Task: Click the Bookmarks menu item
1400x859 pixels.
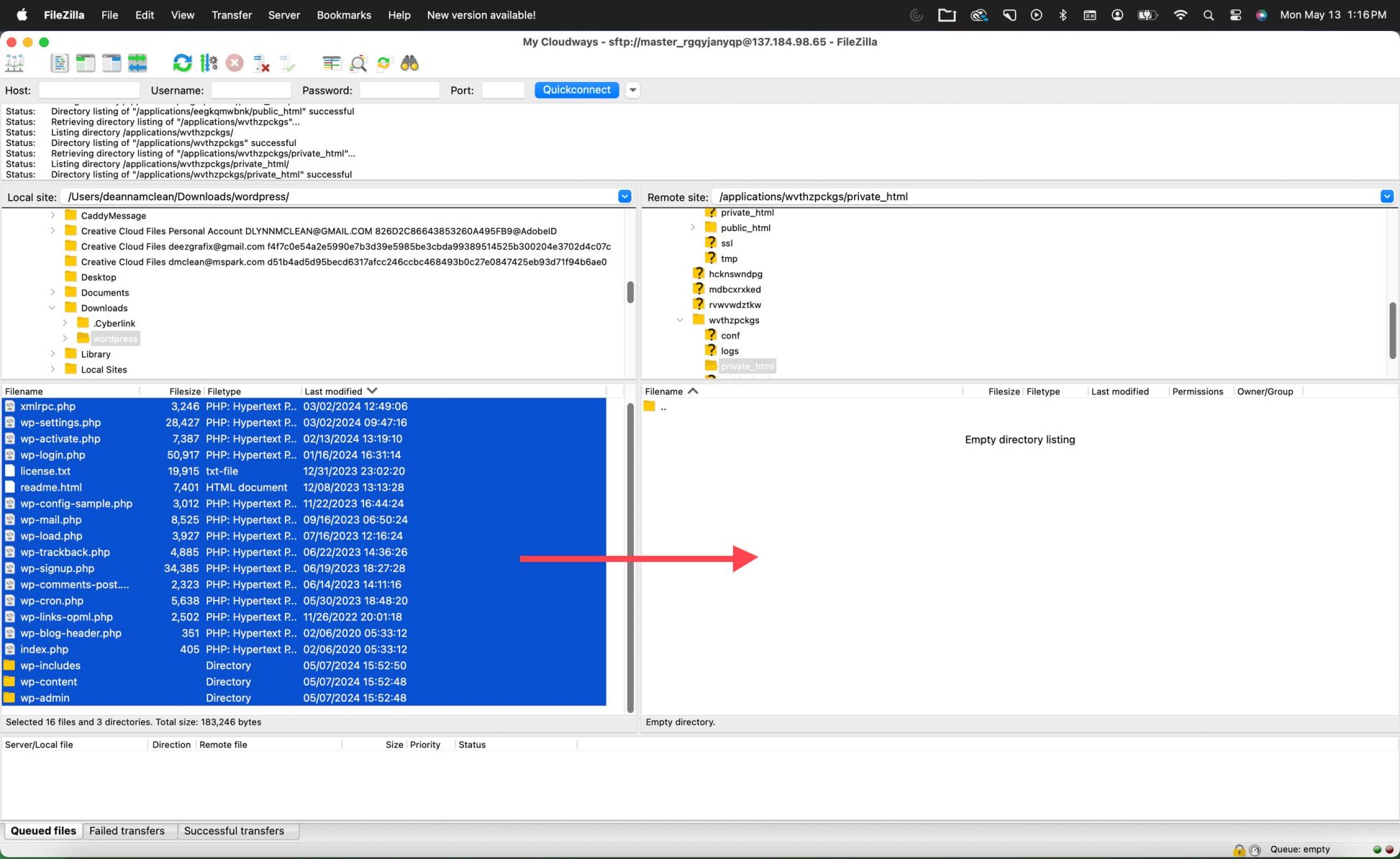Action: (x=344, y=15)
